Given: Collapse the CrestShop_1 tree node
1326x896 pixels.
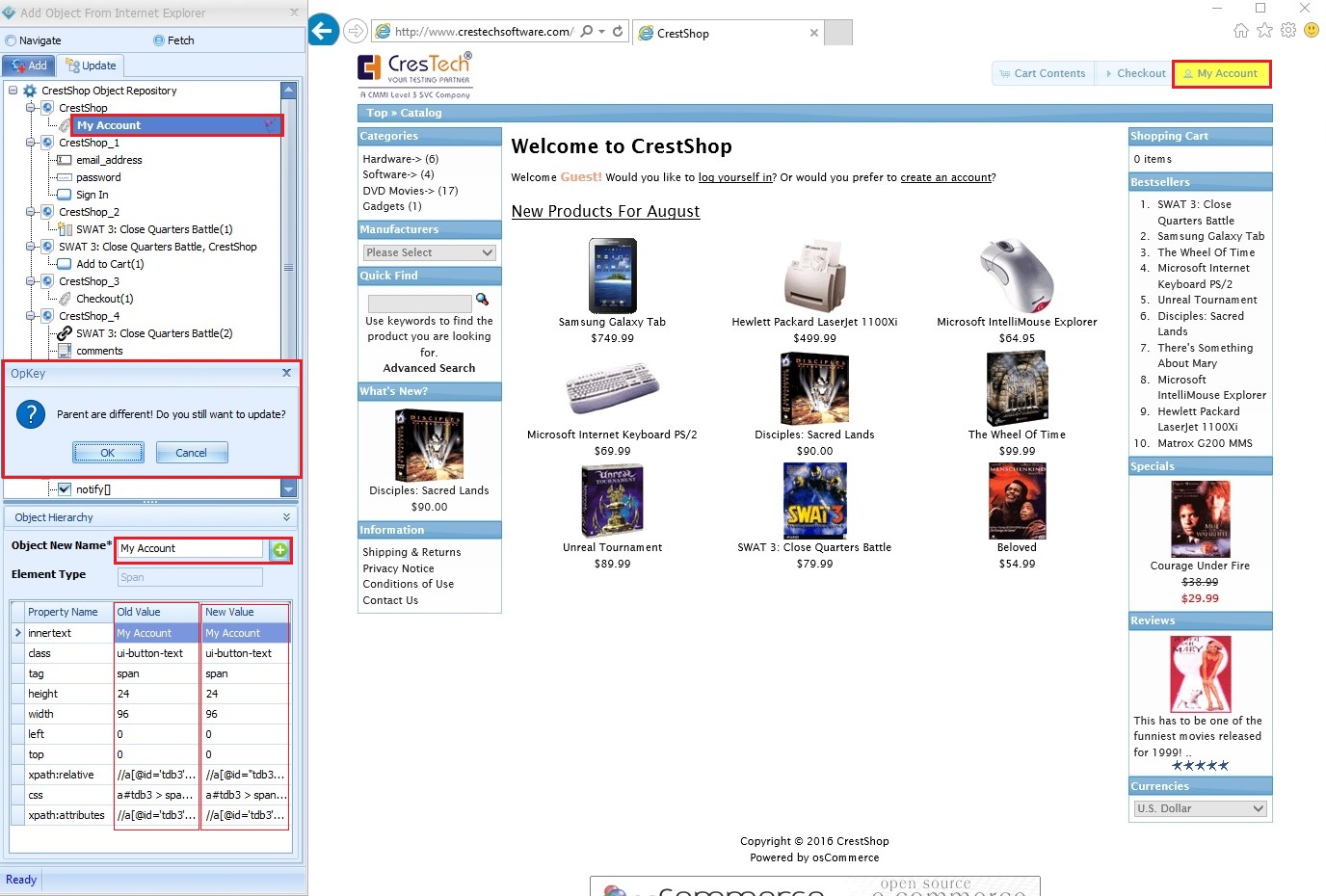Looking at the screenshot, I should pos(30,143).
